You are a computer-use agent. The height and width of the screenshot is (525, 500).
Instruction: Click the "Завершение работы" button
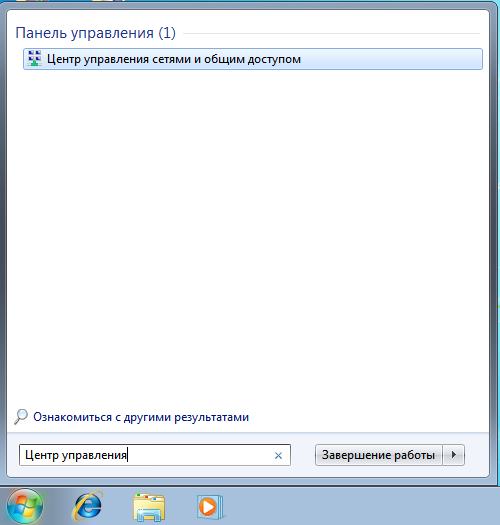378,455
